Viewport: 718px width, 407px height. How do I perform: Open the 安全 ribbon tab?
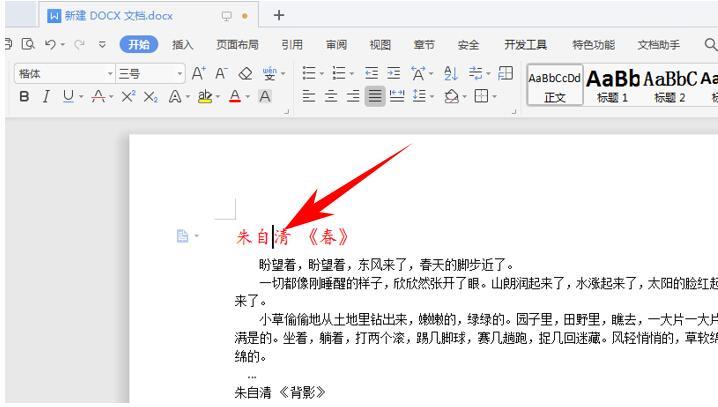pos(468,45)
